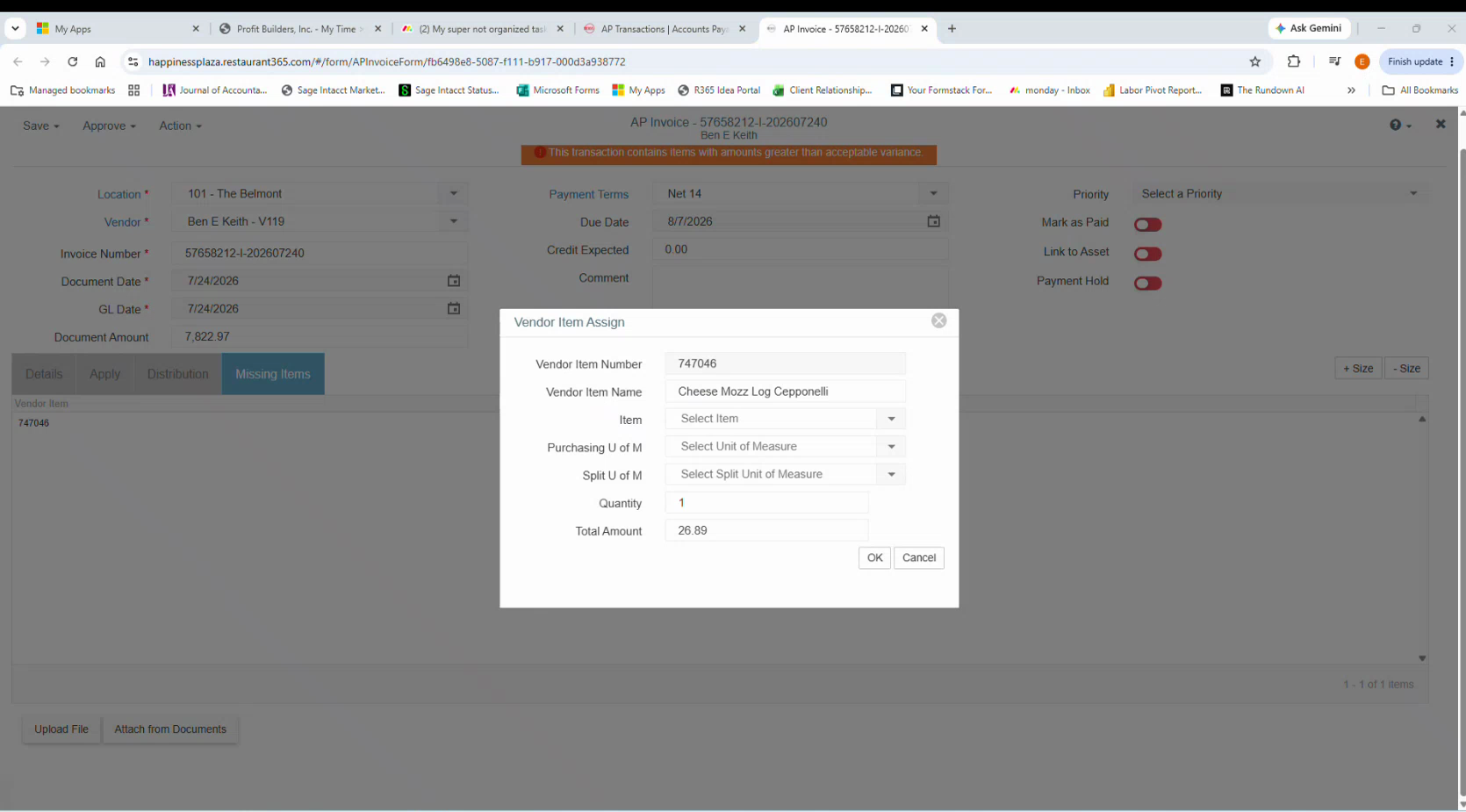Go back in browser history

pos(18,61)
